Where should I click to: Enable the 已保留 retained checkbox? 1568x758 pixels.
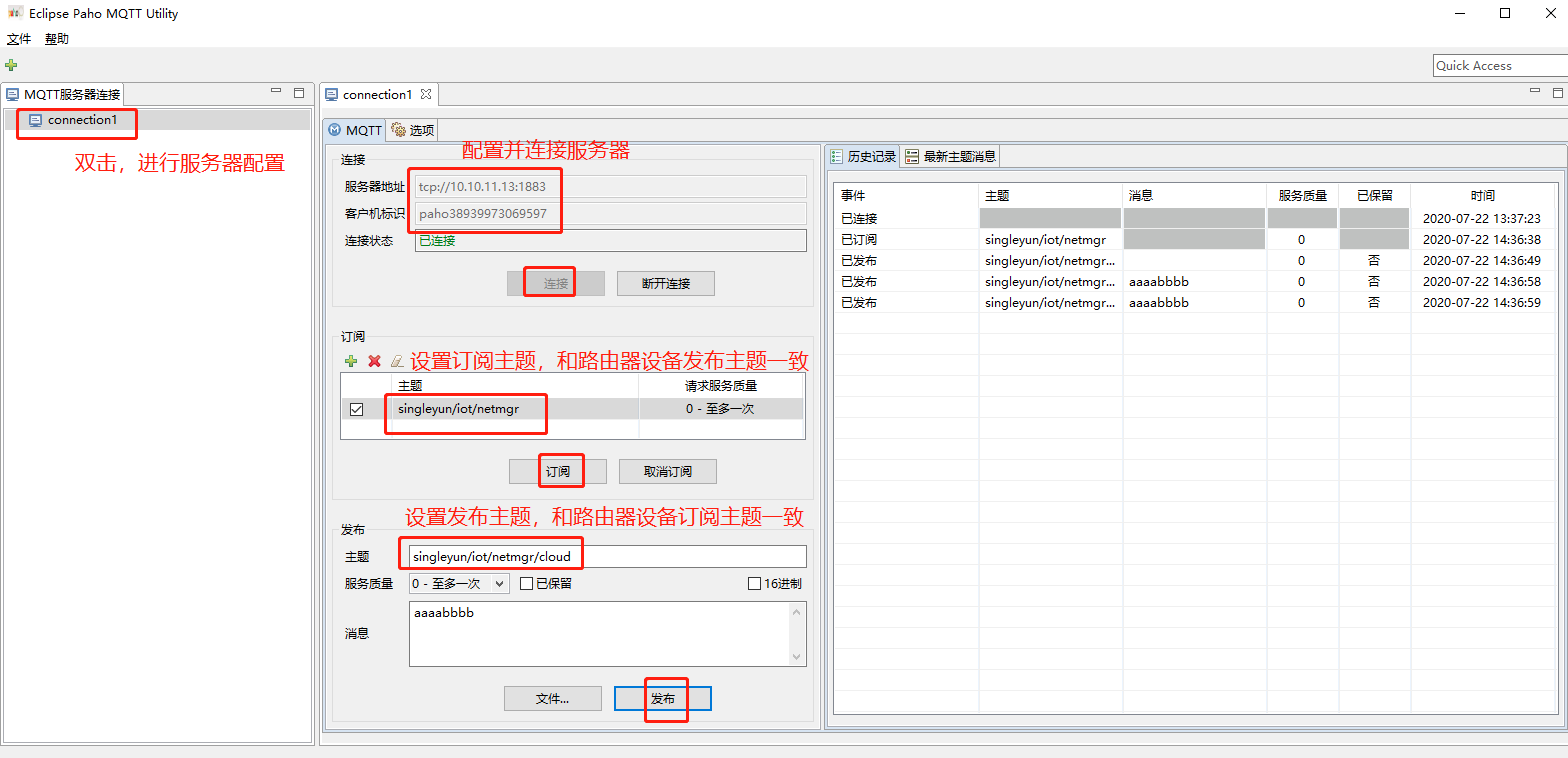point(526,584)
